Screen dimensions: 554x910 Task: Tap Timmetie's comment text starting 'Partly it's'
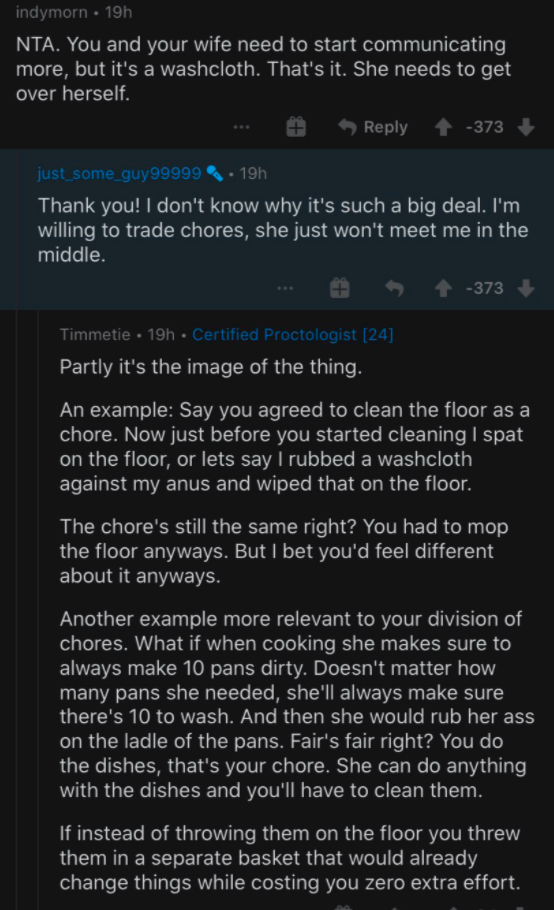tap(211, 367)
